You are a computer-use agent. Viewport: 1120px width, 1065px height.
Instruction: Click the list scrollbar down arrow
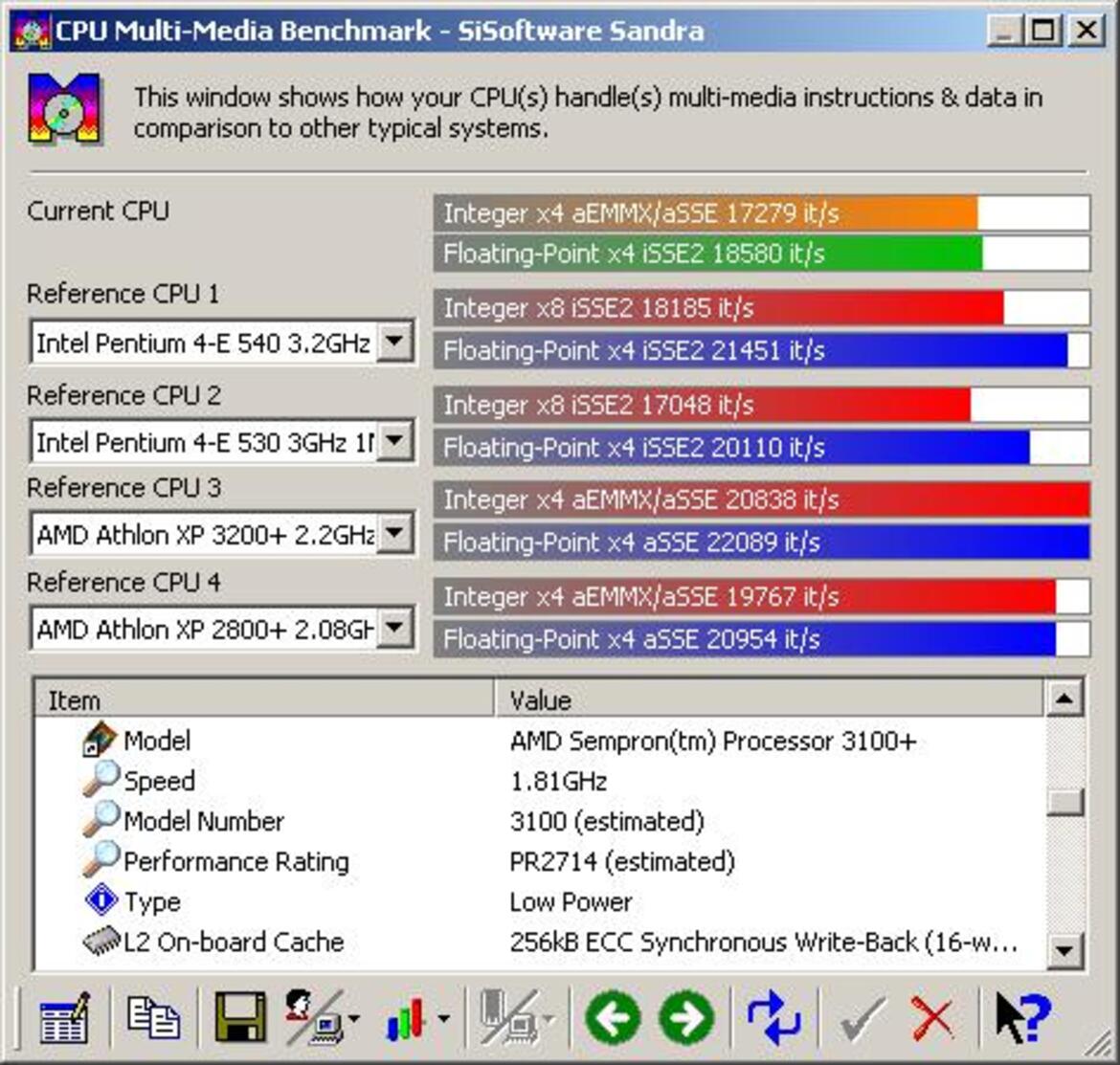point(1065,951)
